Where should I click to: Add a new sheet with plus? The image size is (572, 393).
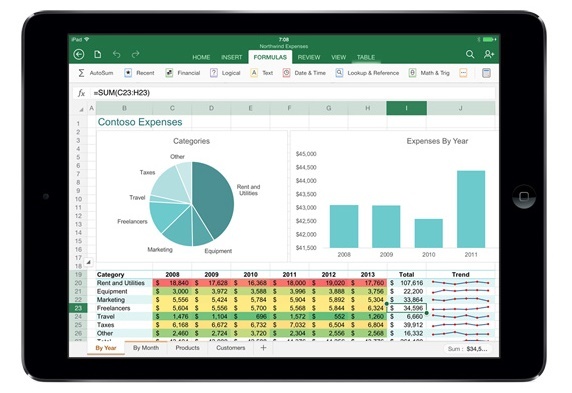coord(263,348)
